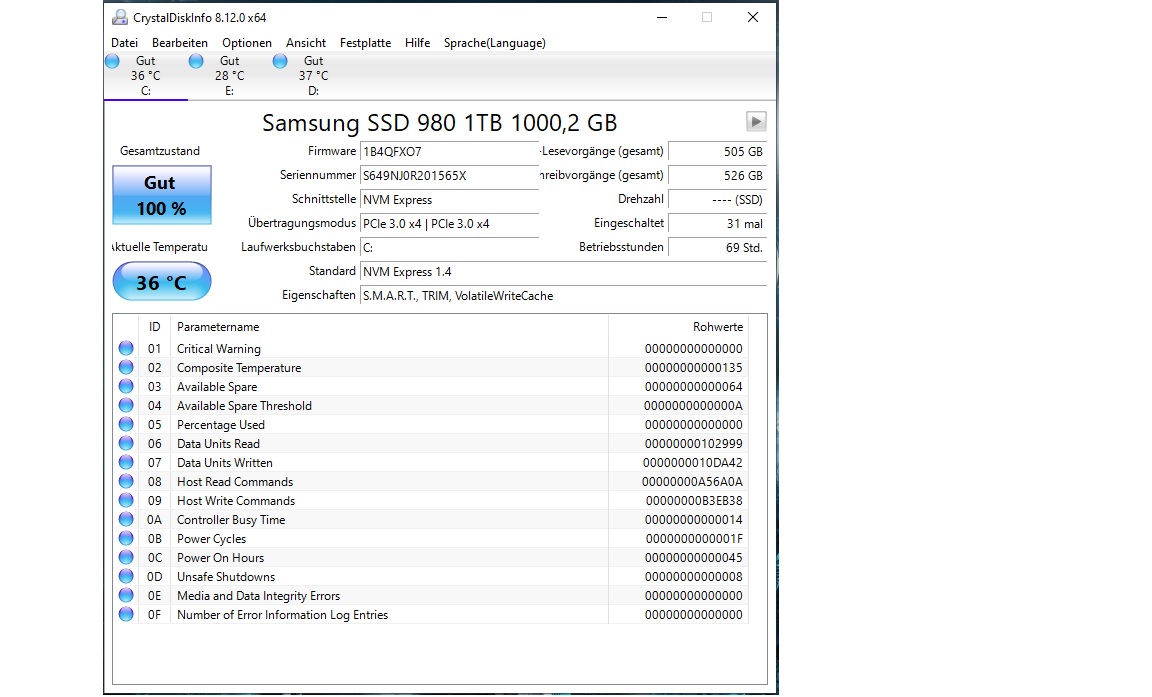This screenshot has height=697, width=1152.
Task: Click status orb for Data Units Written row
Action: tap(126, 463)
